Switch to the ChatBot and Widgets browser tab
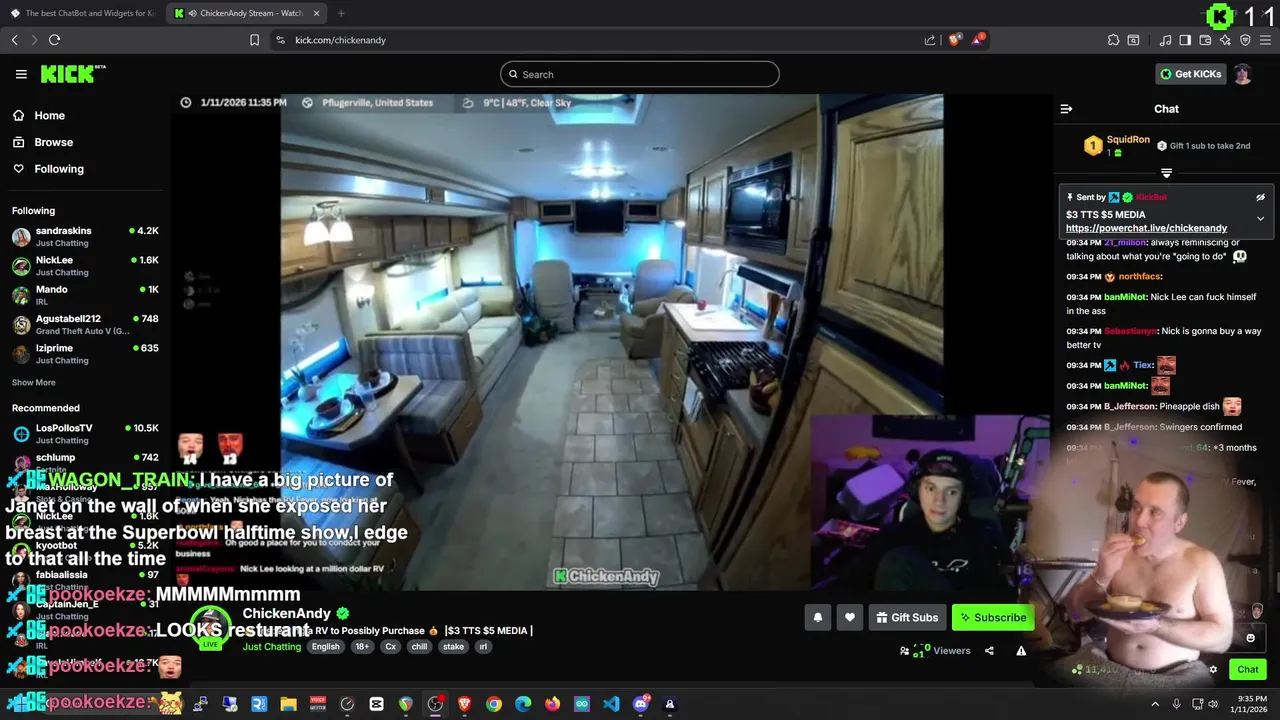The width and height of the screenshot is (1280, 720). coord(82,13)
